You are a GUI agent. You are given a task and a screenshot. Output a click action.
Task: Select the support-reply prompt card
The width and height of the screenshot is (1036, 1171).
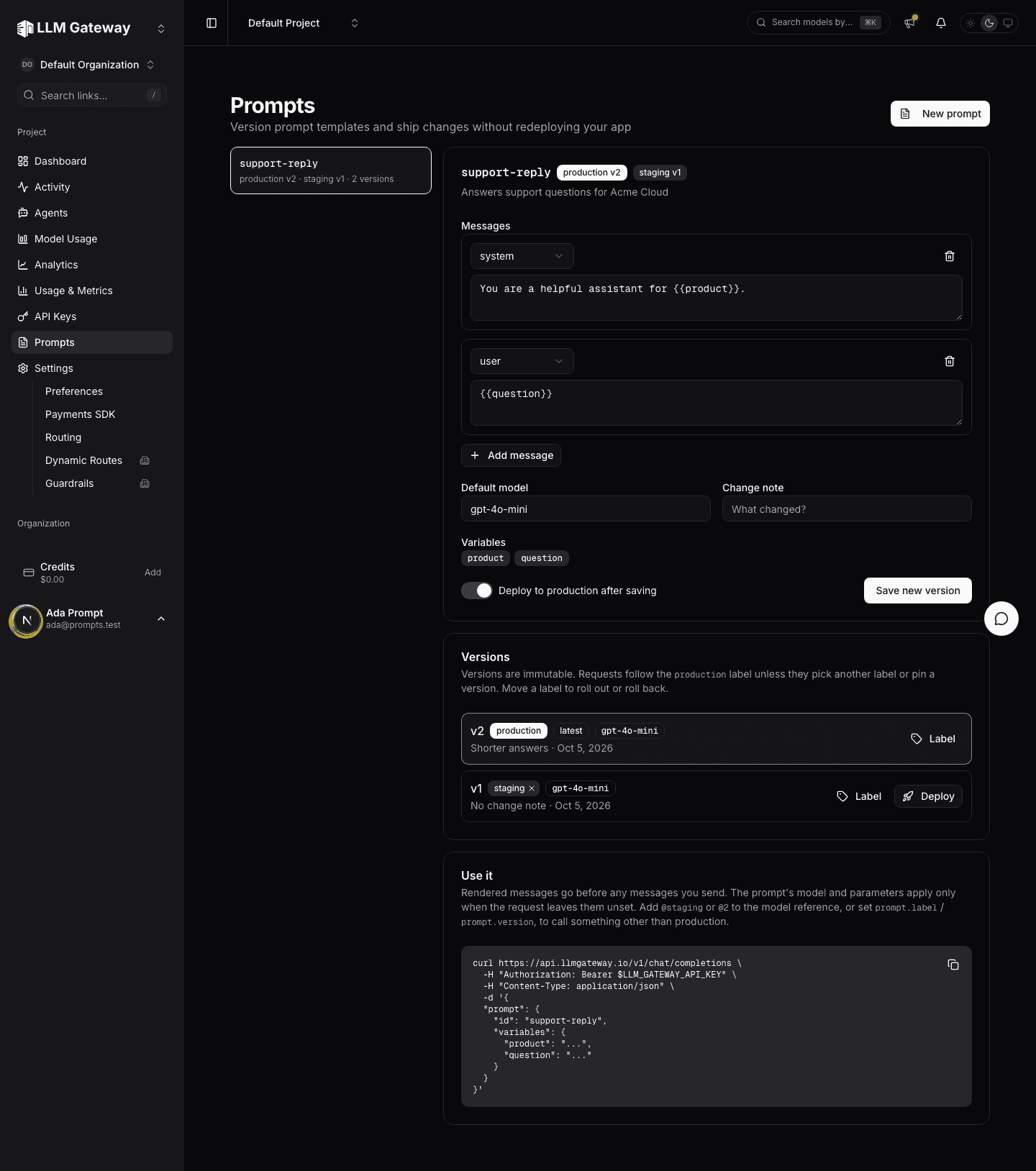(x=331, y=170)
